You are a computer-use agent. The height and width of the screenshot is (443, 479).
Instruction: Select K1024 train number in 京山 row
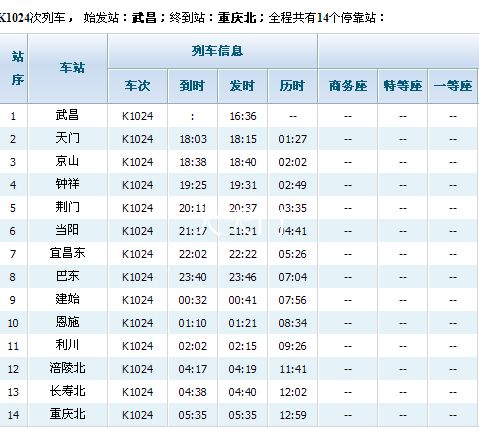(137, 162)
